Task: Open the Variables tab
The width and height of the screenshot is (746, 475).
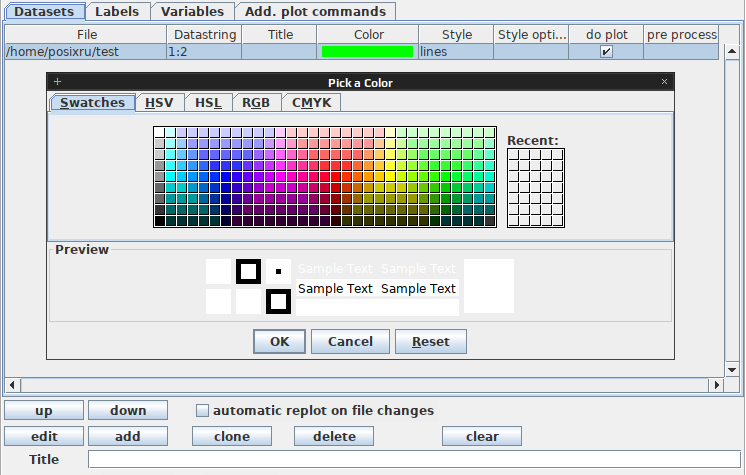Action: tap(192, 11)
